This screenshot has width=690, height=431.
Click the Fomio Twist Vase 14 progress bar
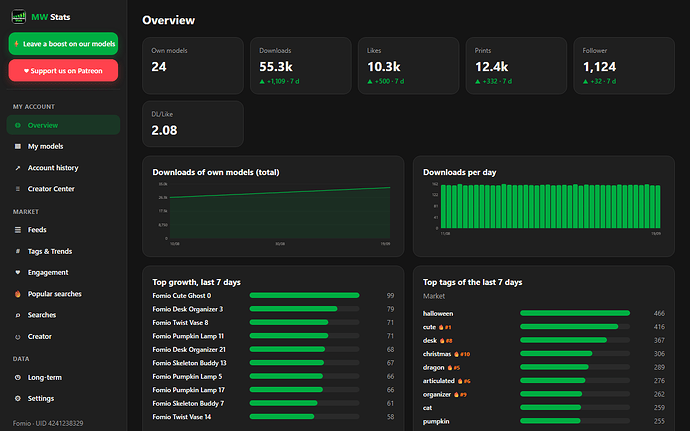pyautogui.click(x=305, y=416)
